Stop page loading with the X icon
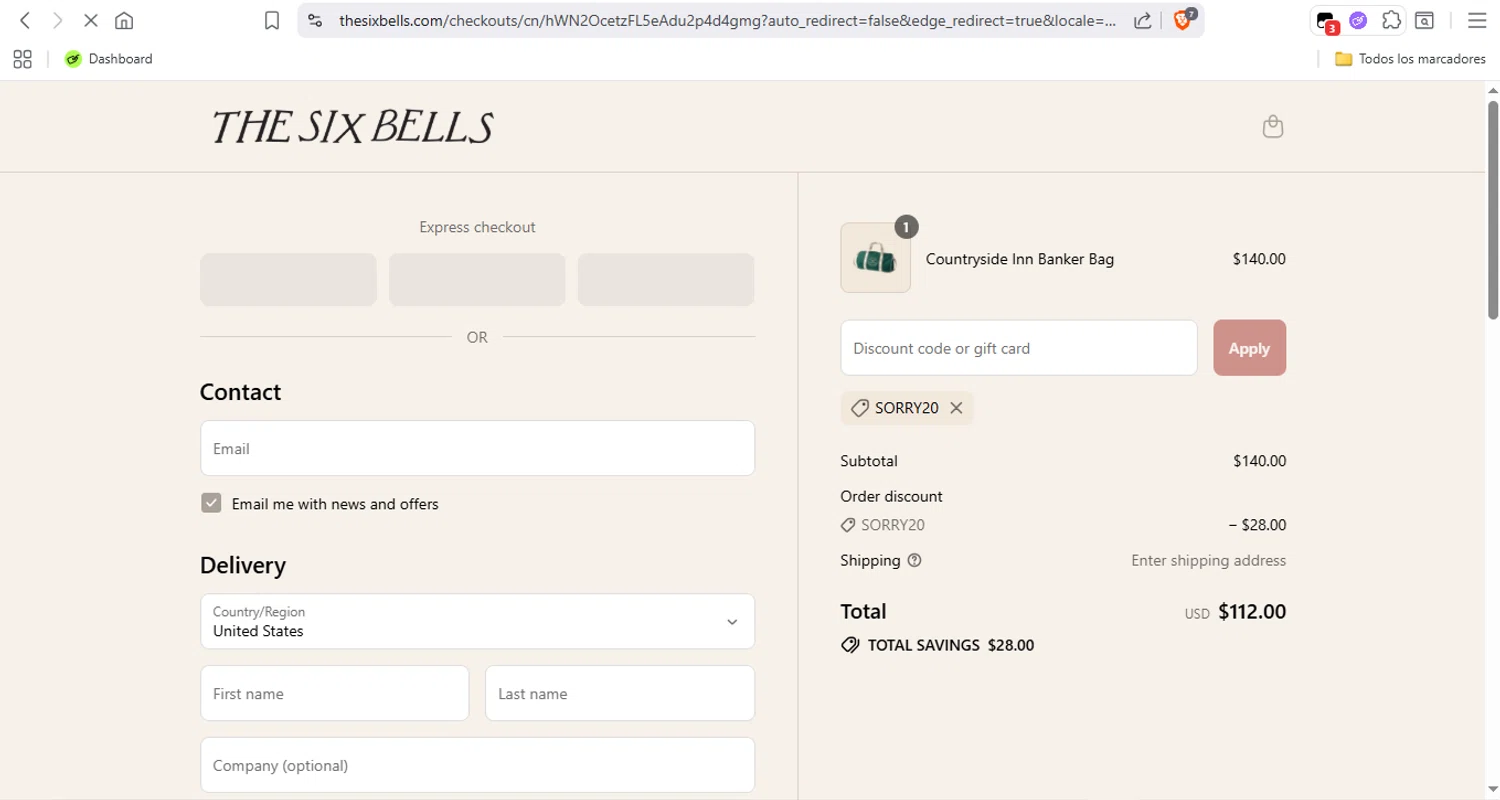The width and height of the screenshot is (1500, 800). [x=90, y=20]
